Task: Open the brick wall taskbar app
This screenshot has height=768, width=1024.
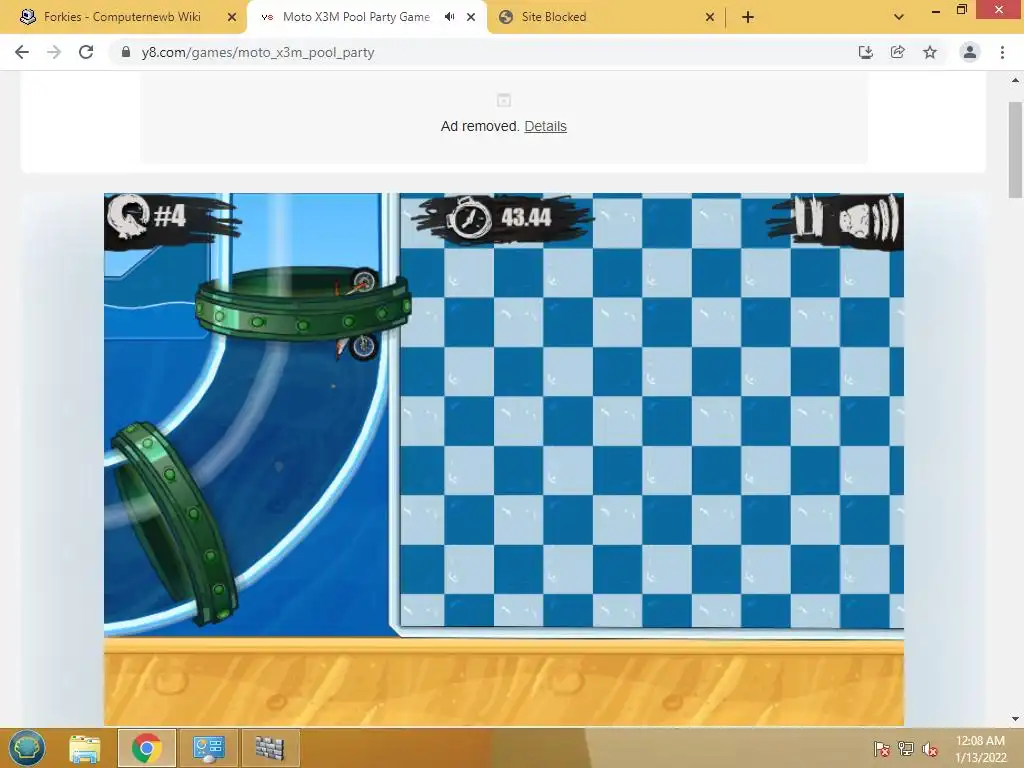Action: coord(270,748)
